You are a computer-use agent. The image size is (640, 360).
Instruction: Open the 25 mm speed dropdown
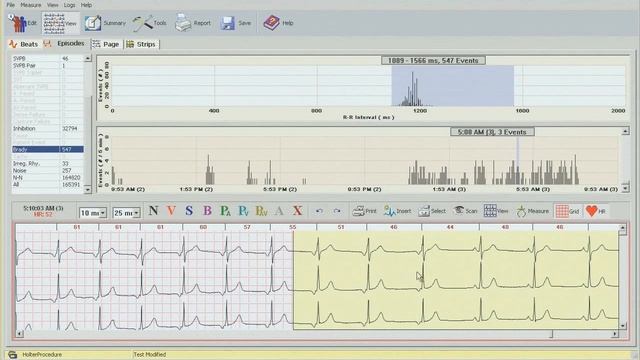126,213
